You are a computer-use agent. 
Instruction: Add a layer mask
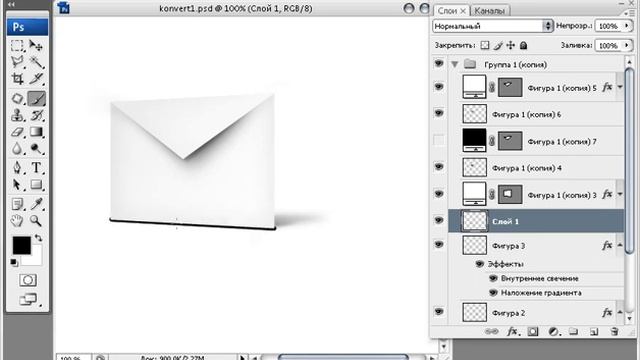533,332
